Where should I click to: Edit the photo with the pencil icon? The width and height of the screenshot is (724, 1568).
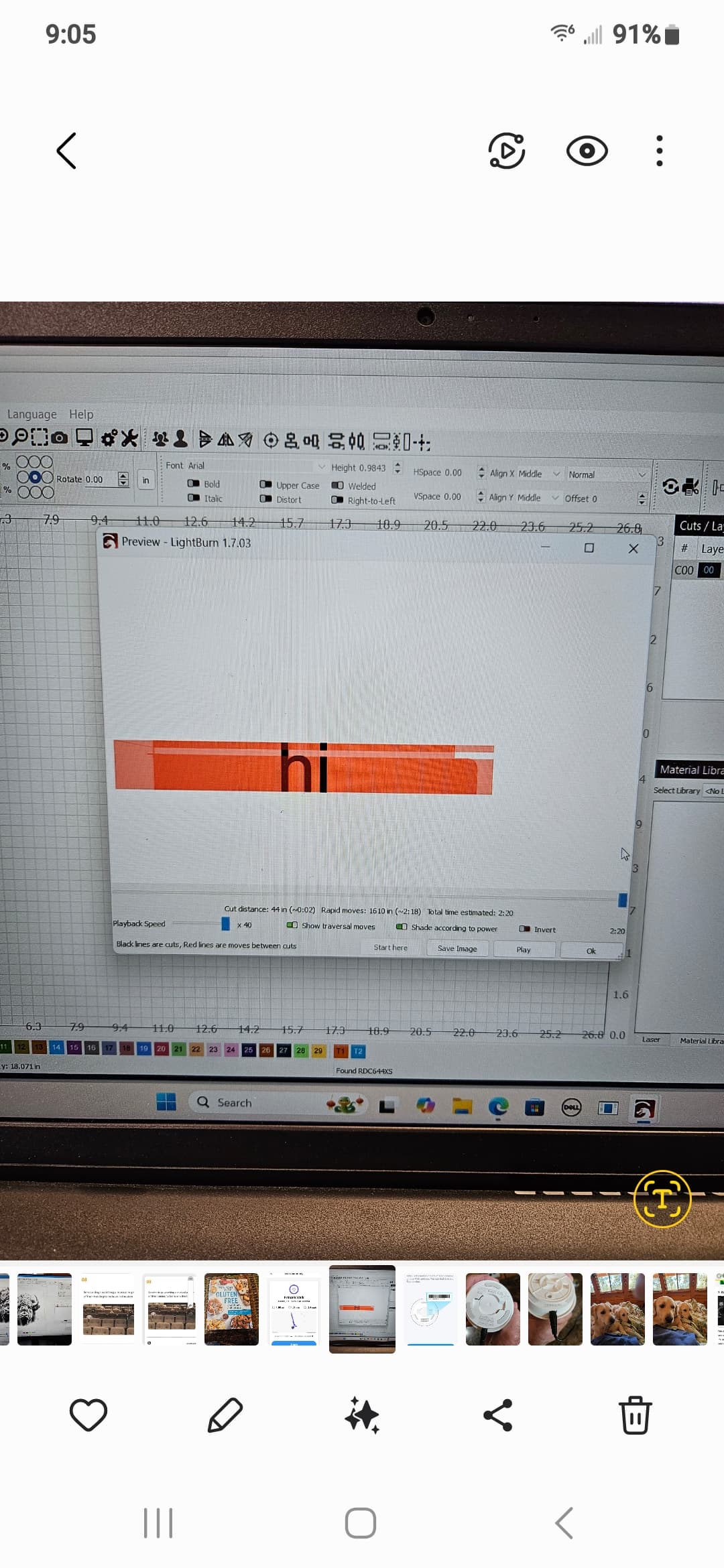tap(225, 1415)
